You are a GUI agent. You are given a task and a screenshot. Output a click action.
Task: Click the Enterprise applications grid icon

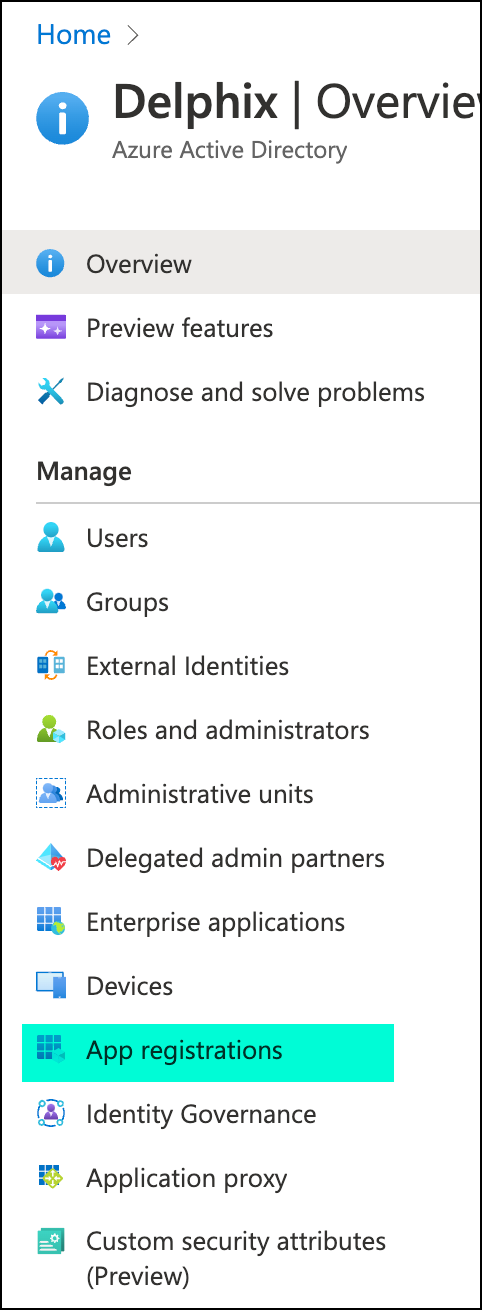point(50,922)
